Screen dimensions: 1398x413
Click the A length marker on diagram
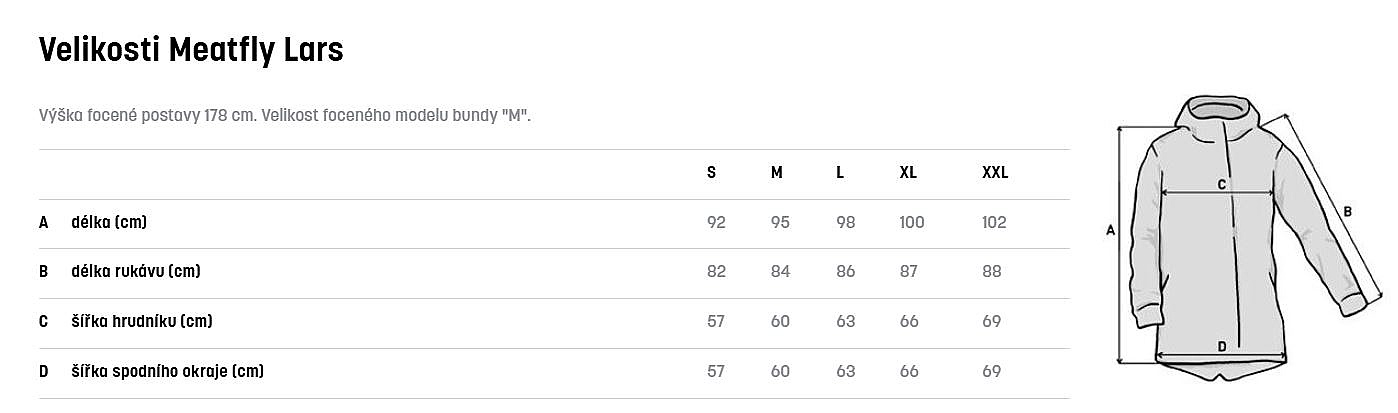[1110, 231]
